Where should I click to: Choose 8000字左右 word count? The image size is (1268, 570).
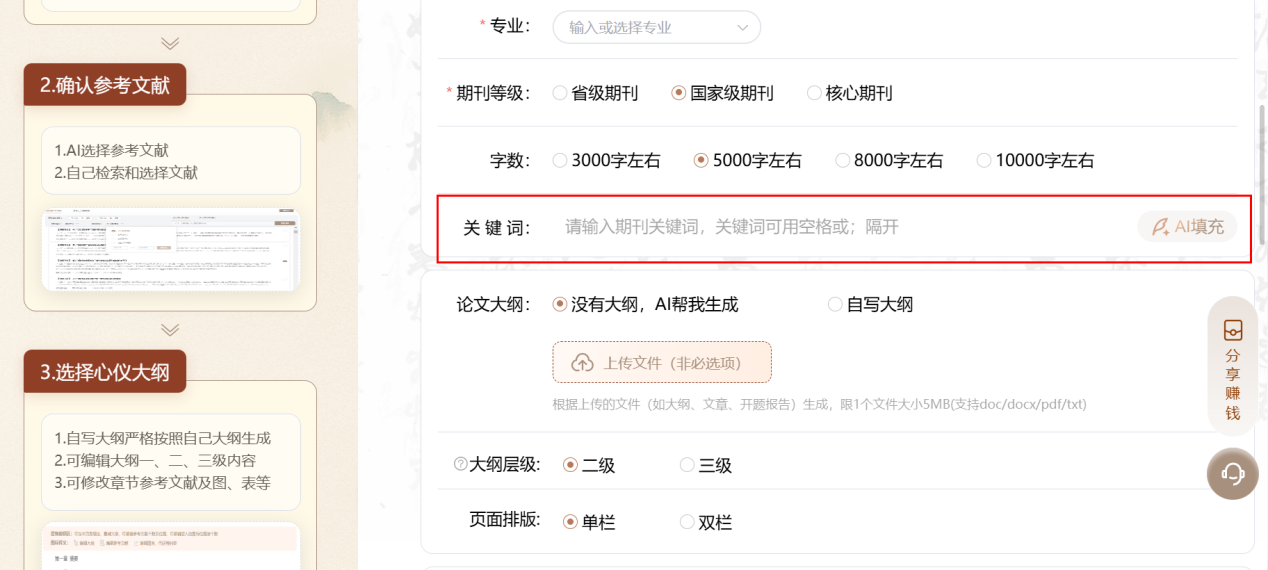pyautogui.click(x=889, y=160)
